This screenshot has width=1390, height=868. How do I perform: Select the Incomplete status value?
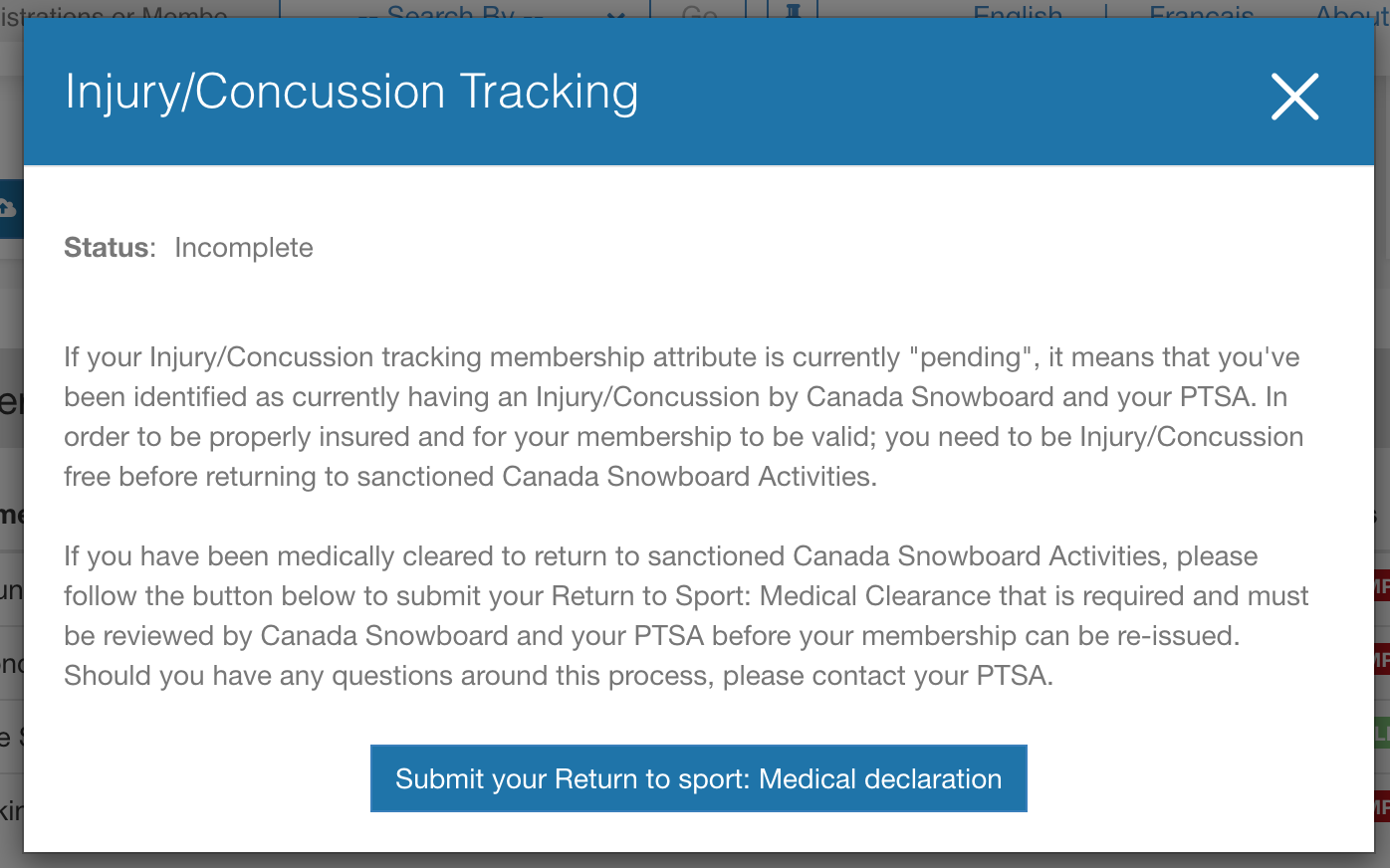(x=244, y=248)
